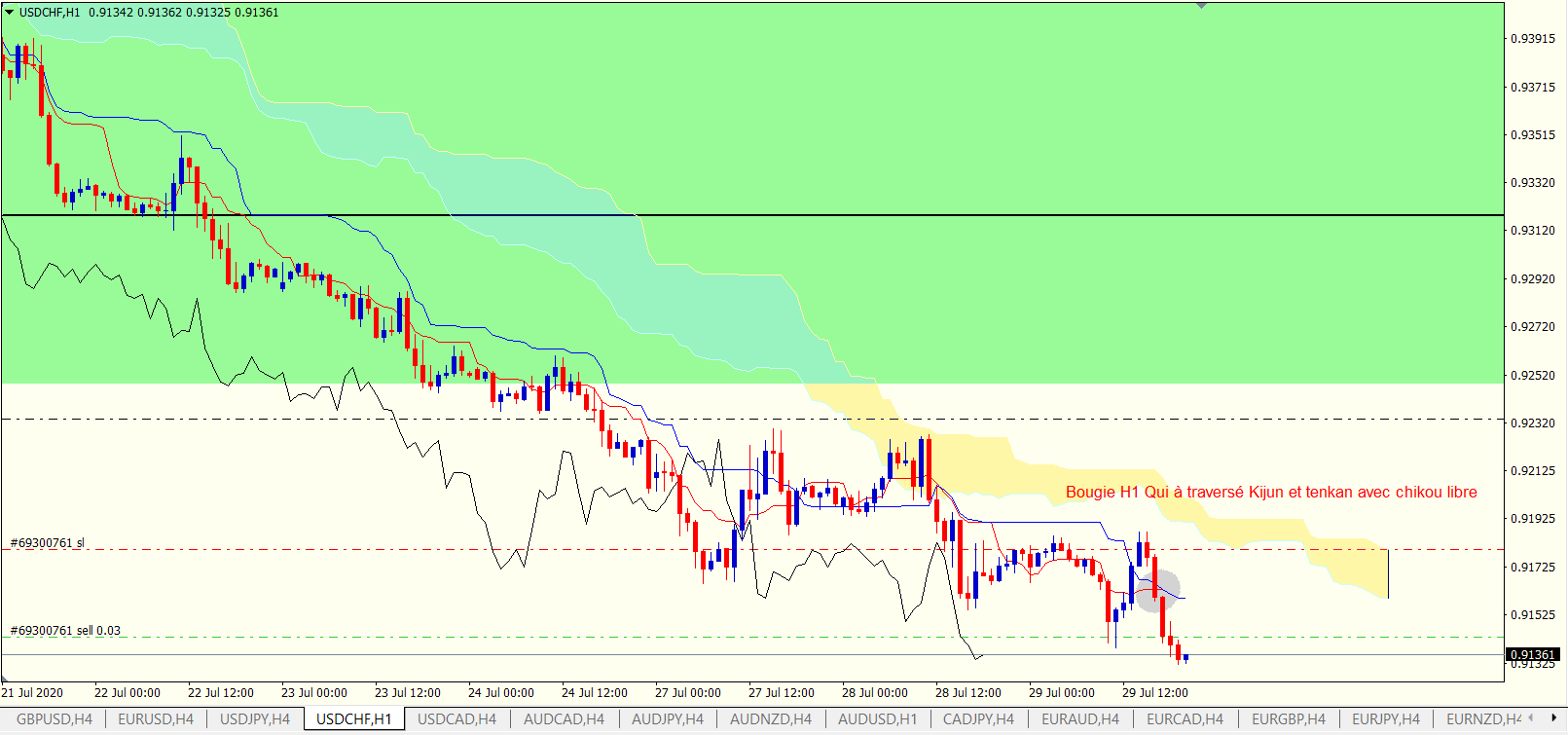The height and width of the screenshot is (735, 1568).
Task: Click the '#69300761 sl' stop loss label
Action: tap(47, 542)
